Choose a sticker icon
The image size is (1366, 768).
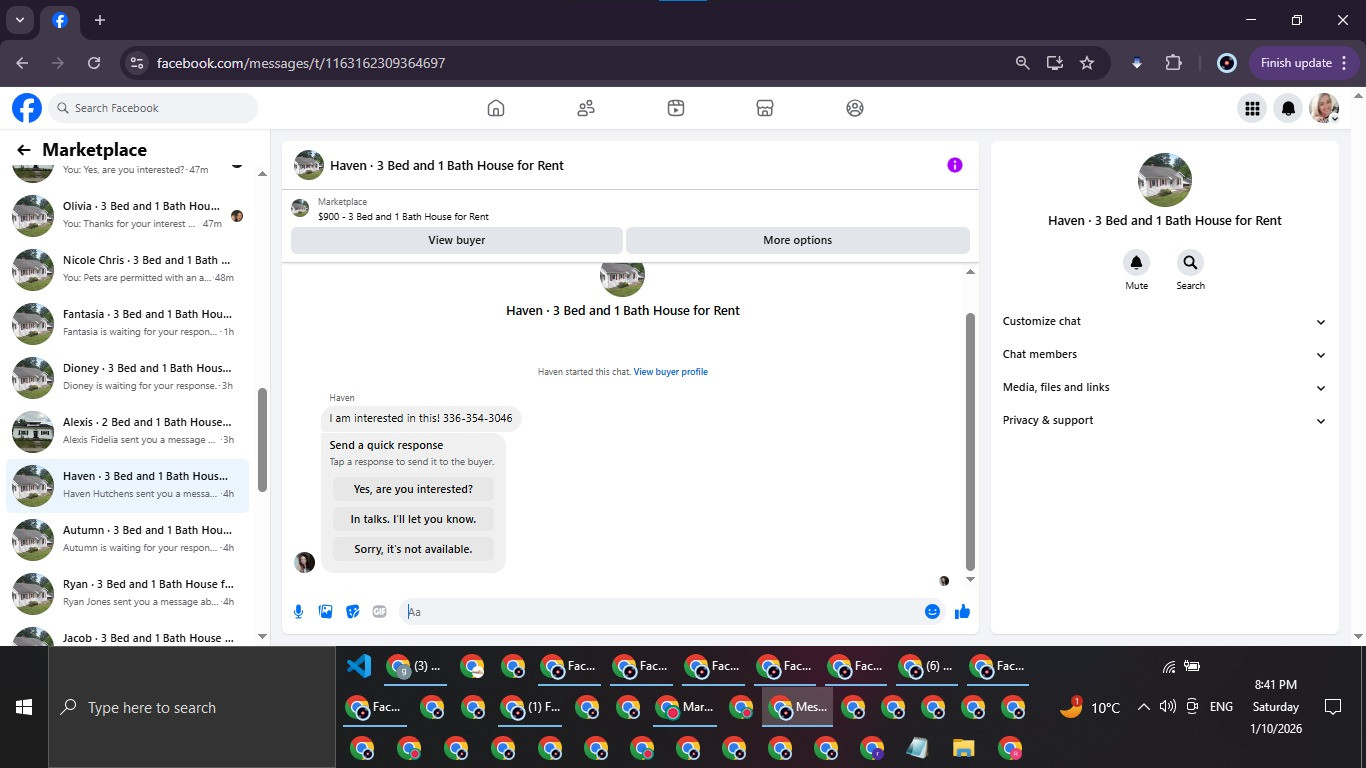[x=352, y=611]
